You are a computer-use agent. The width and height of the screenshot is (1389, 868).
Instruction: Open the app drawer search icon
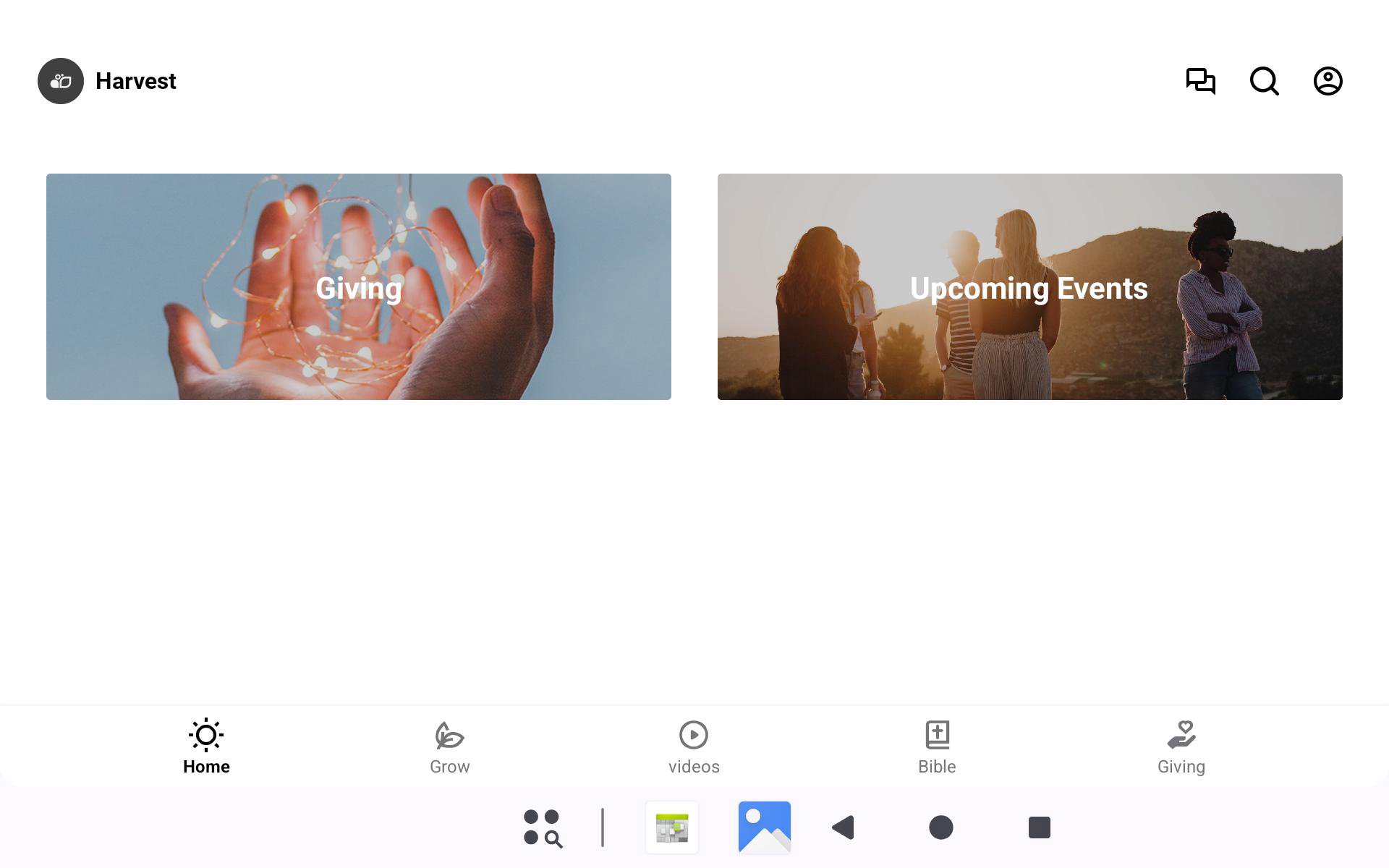(543, 827)
